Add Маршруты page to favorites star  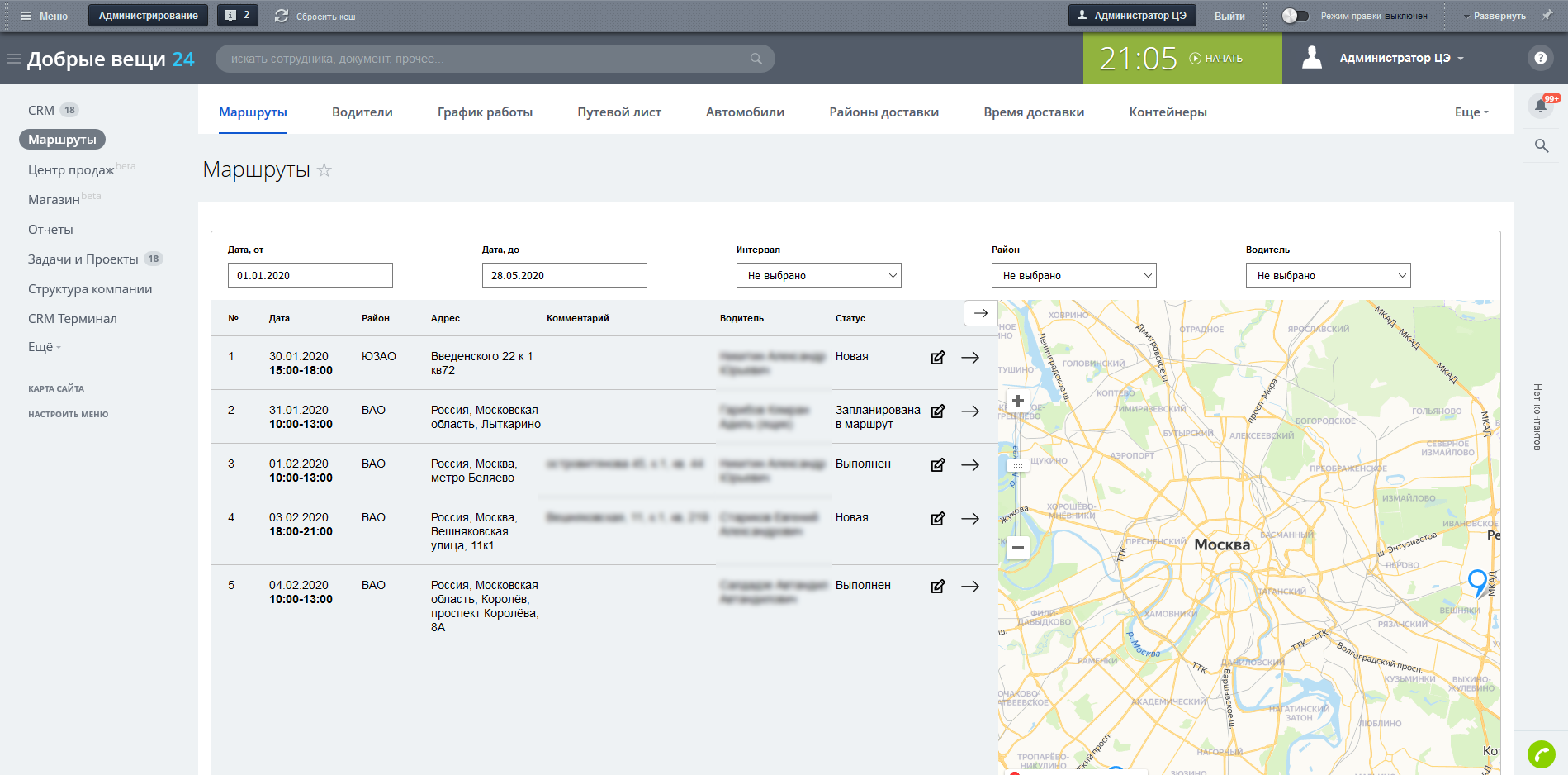324,170
